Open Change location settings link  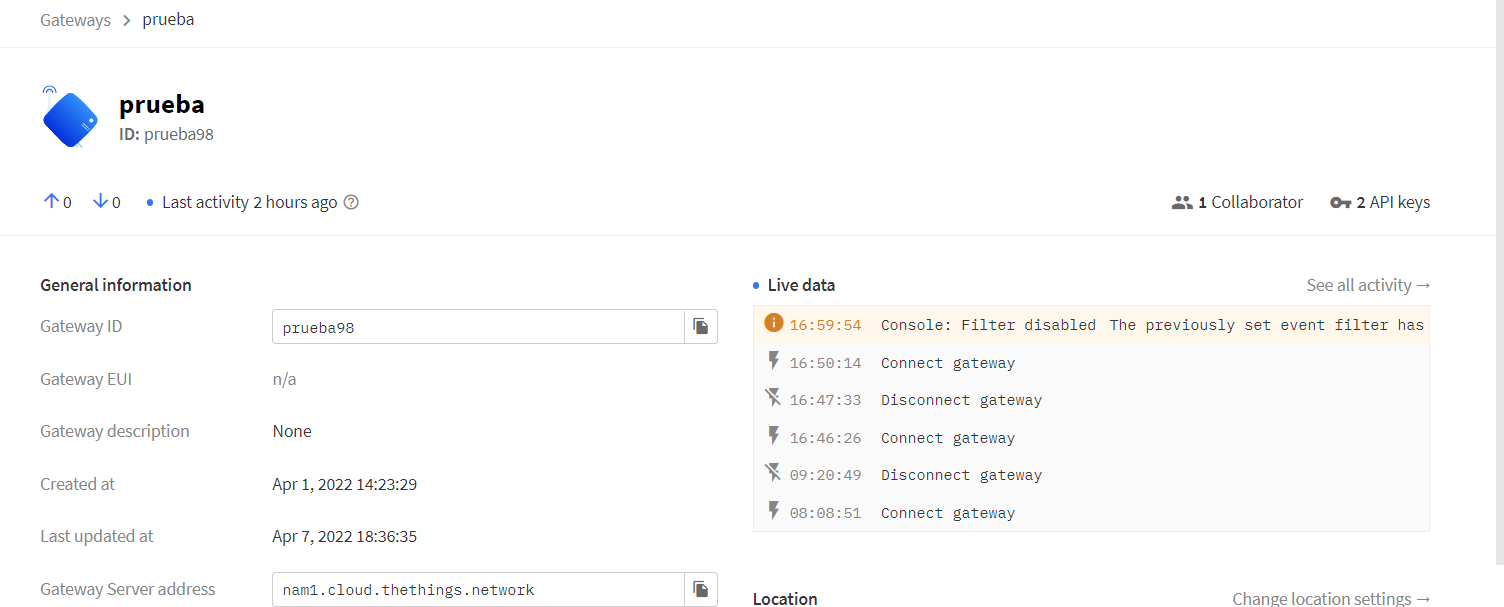tap(1331, 598)
